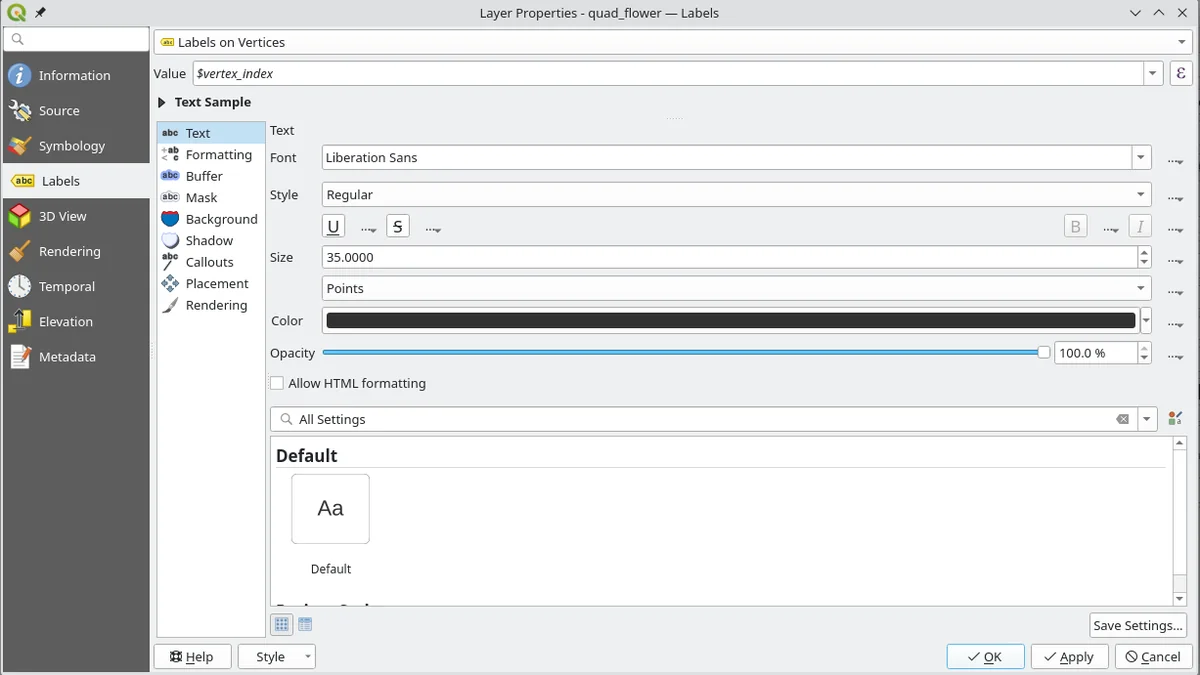Image resolution: width=1200 pixels, height=675 pixels.
Task: Select the Default text format thumbnail
Action: click(x=330, y=509)
